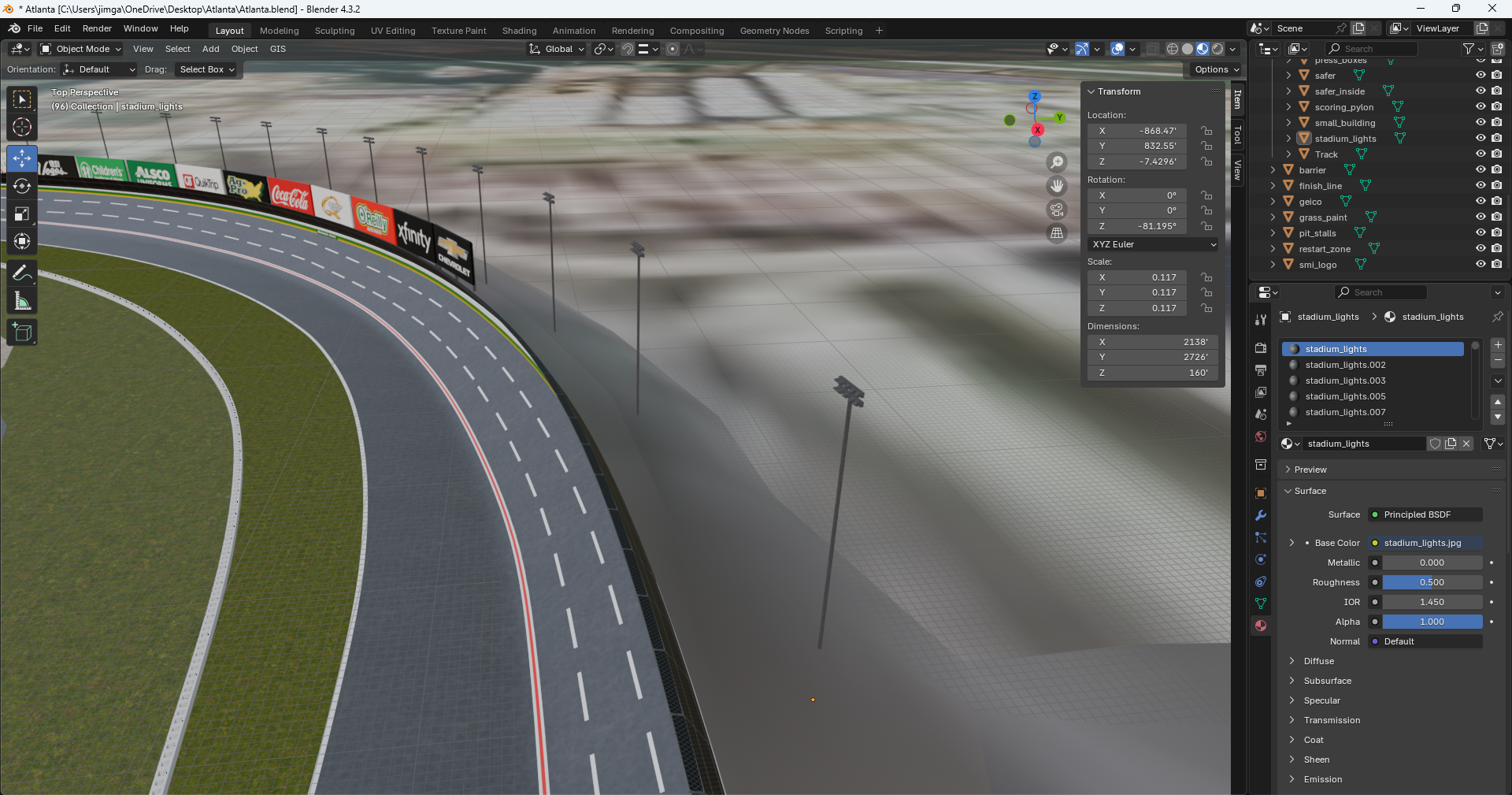The image size is (1512, 795).
Task: Open the Physics properties tab
Action: click(x=1261, y=559)
